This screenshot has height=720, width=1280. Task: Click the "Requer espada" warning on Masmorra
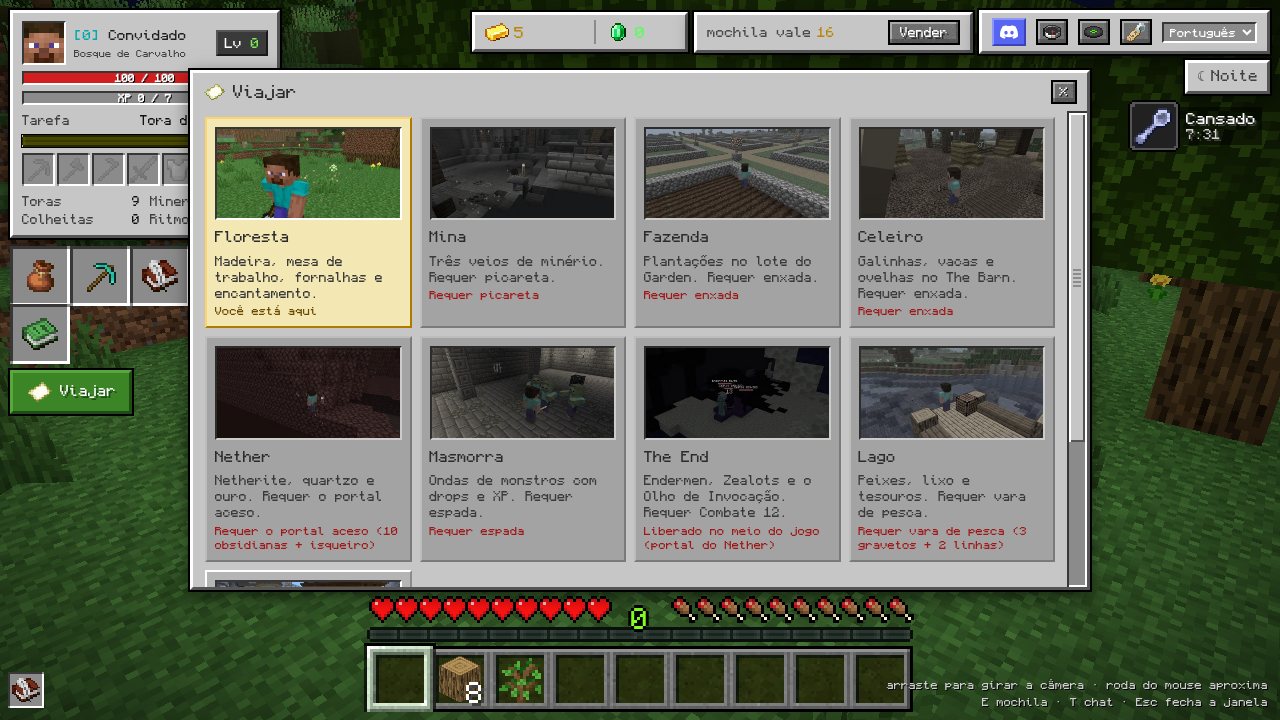476,531
